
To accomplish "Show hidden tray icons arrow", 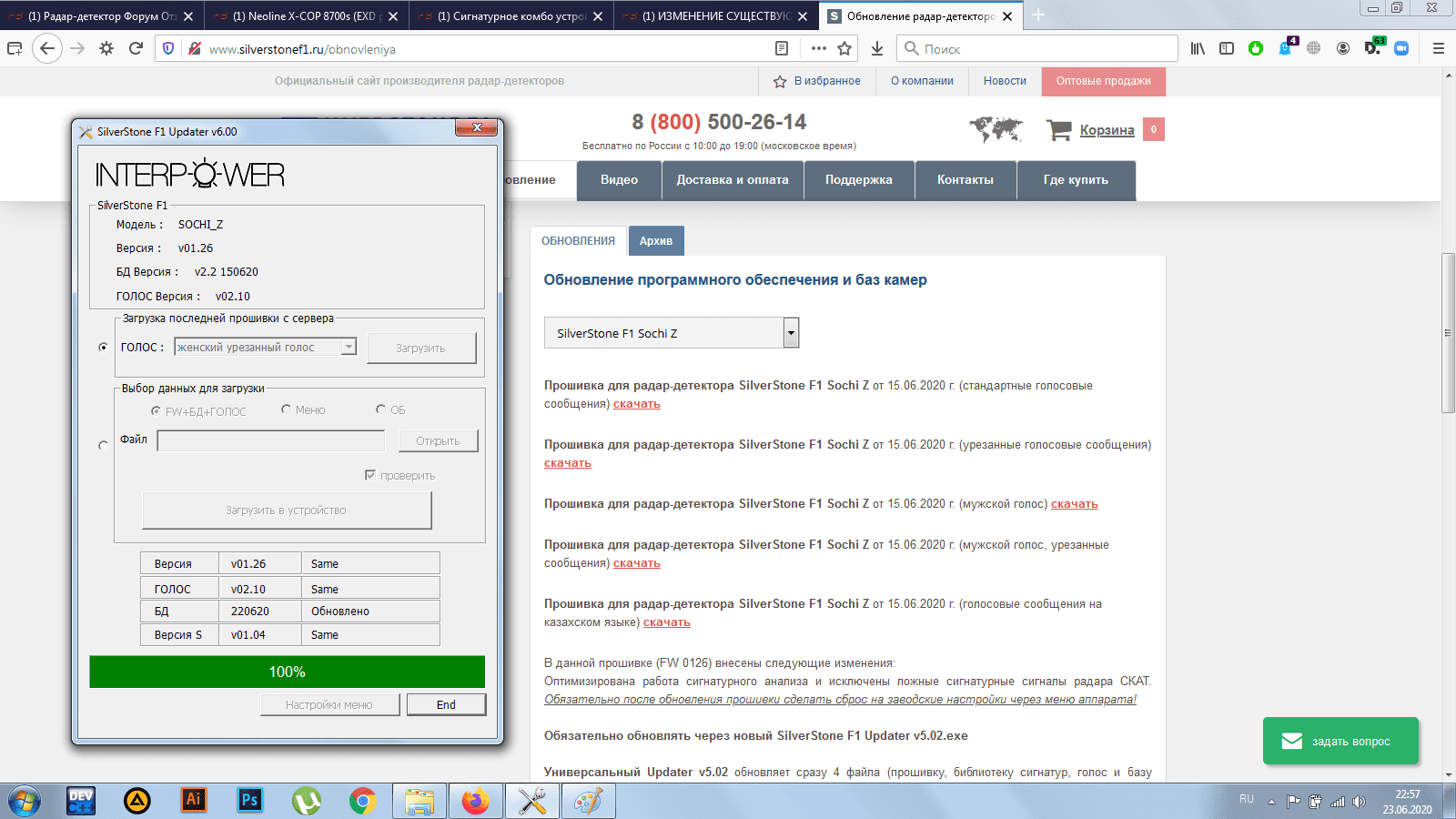I will click(x=1271, y=802).
